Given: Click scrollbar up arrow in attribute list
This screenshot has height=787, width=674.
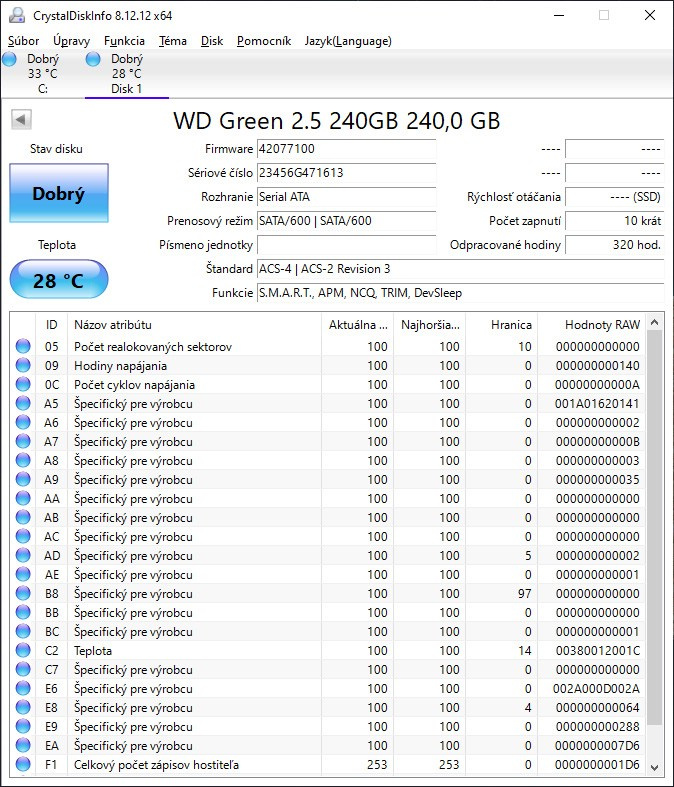Looking at the screenshot, I should [x=654, y=322].
